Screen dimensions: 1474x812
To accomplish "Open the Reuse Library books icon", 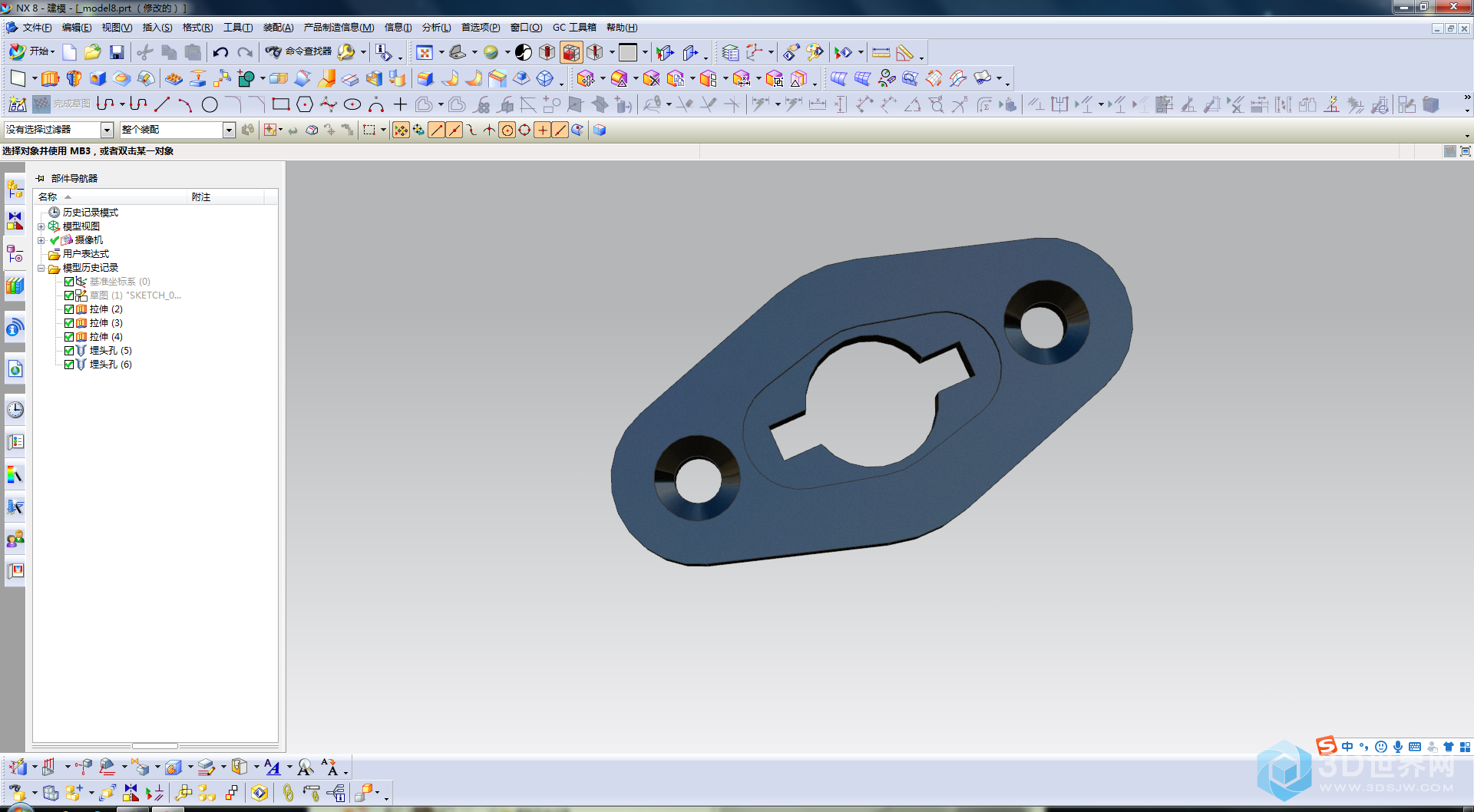I will [15, 286].
